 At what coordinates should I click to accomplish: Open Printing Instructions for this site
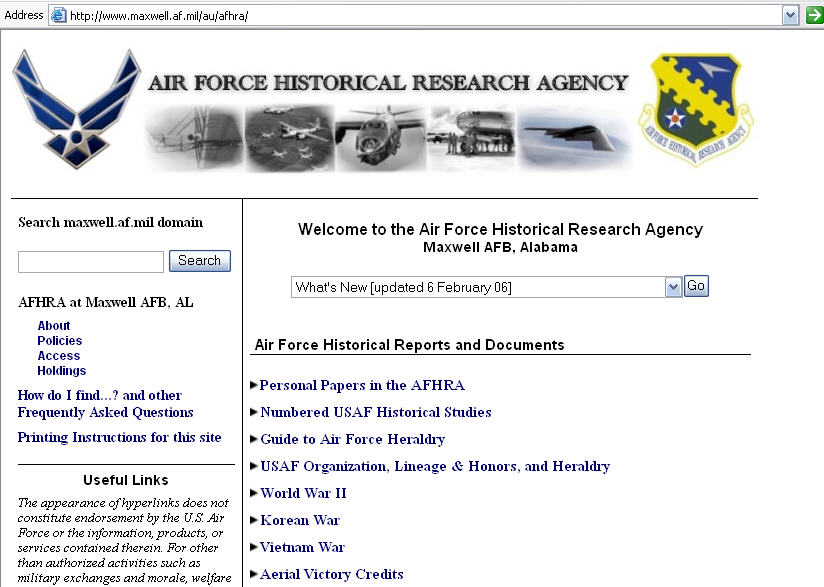tap(119, 437)
